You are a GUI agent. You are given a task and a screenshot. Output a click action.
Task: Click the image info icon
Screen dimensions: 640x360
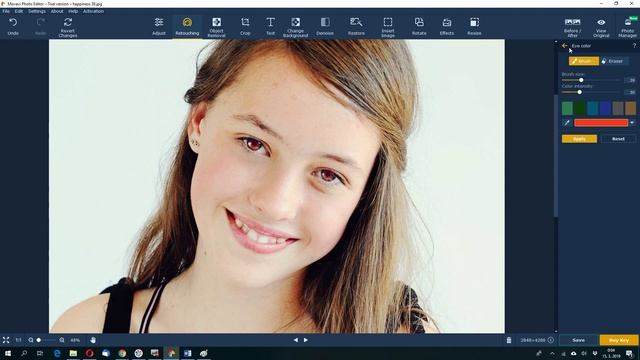(x=551, y=340)
